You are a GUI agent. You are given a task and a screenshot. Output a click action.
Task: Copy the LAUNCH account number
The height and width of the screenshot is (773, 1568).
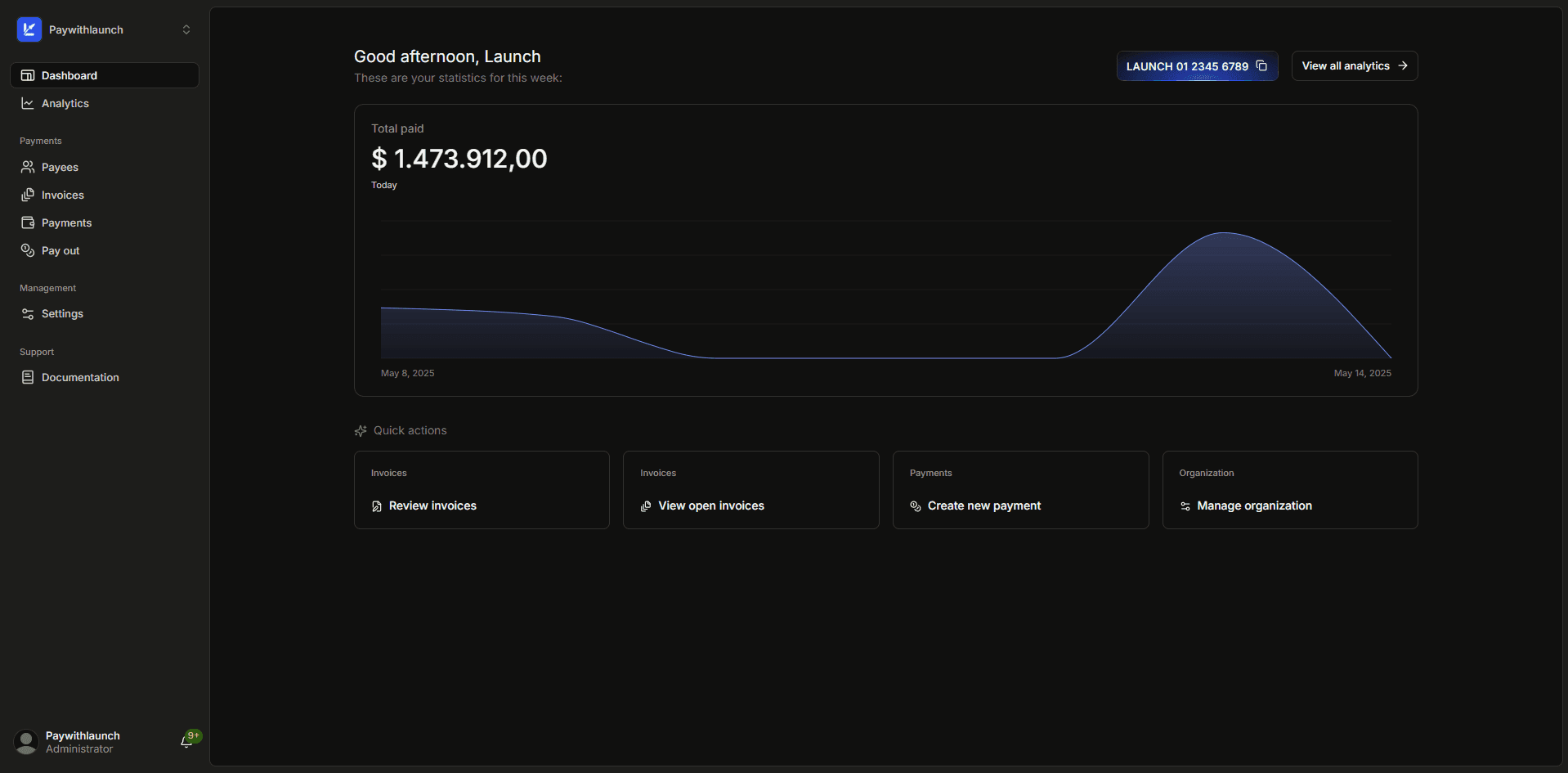click(x=1261, y=66)
